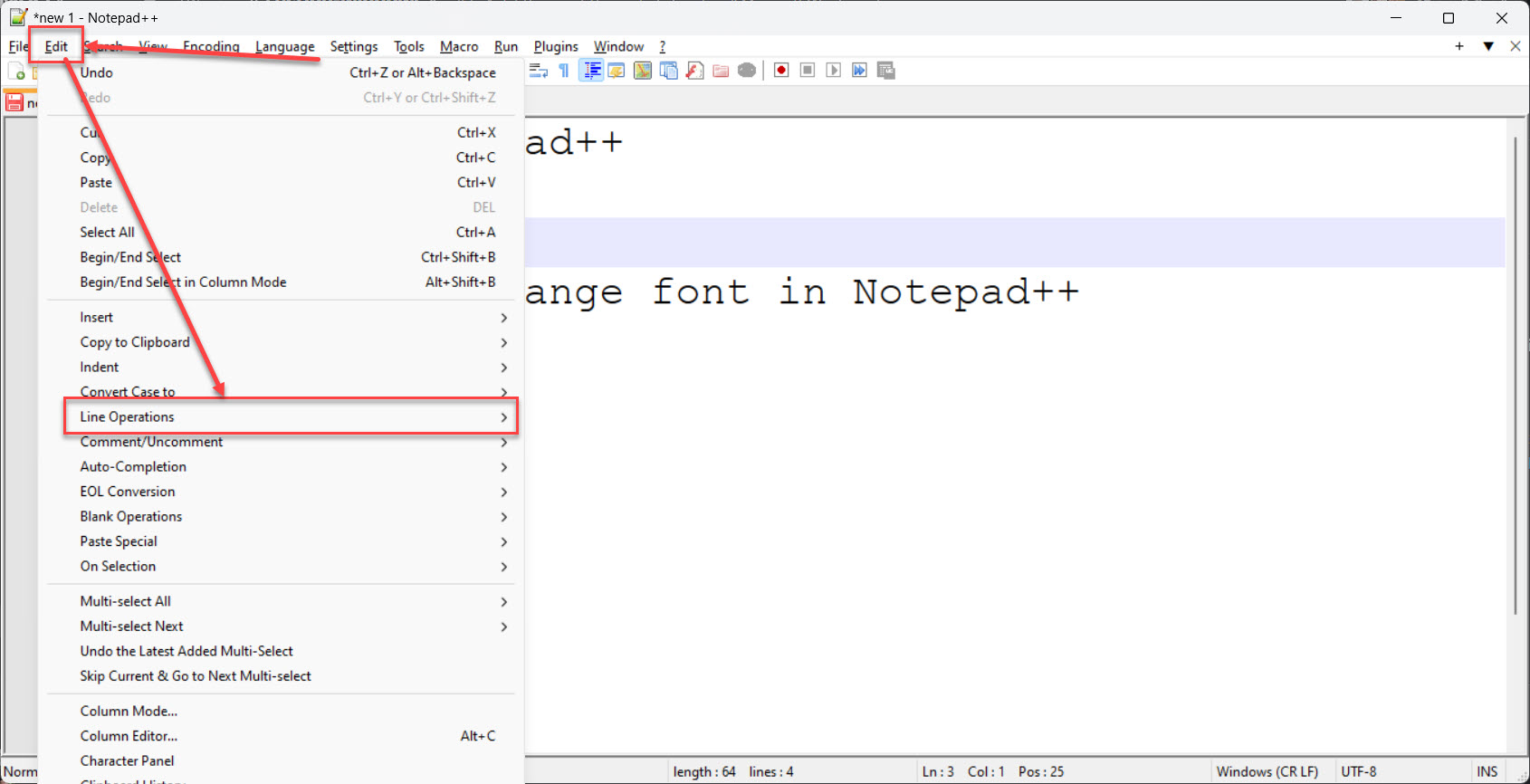1530x784 pixels.
Task: Click Undo the Latest Added Multi-Select
Action: [282, 651]
